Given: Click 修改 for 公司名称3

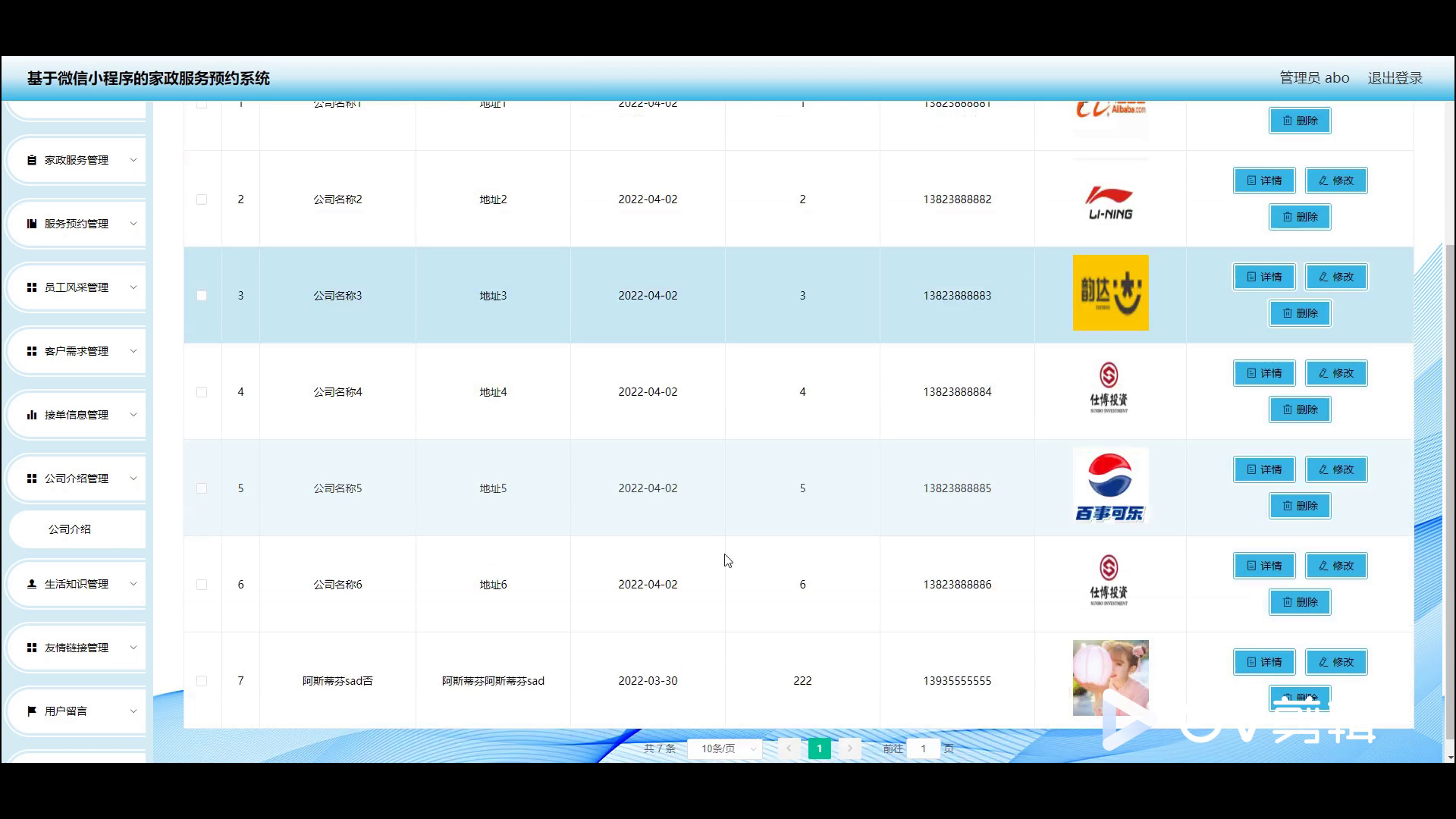Looking at the screenshot, I should pos(1336,277).
